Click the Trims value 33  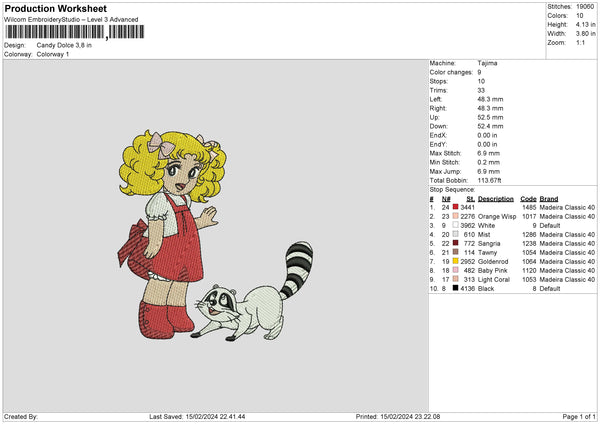(x=481, y=90)
